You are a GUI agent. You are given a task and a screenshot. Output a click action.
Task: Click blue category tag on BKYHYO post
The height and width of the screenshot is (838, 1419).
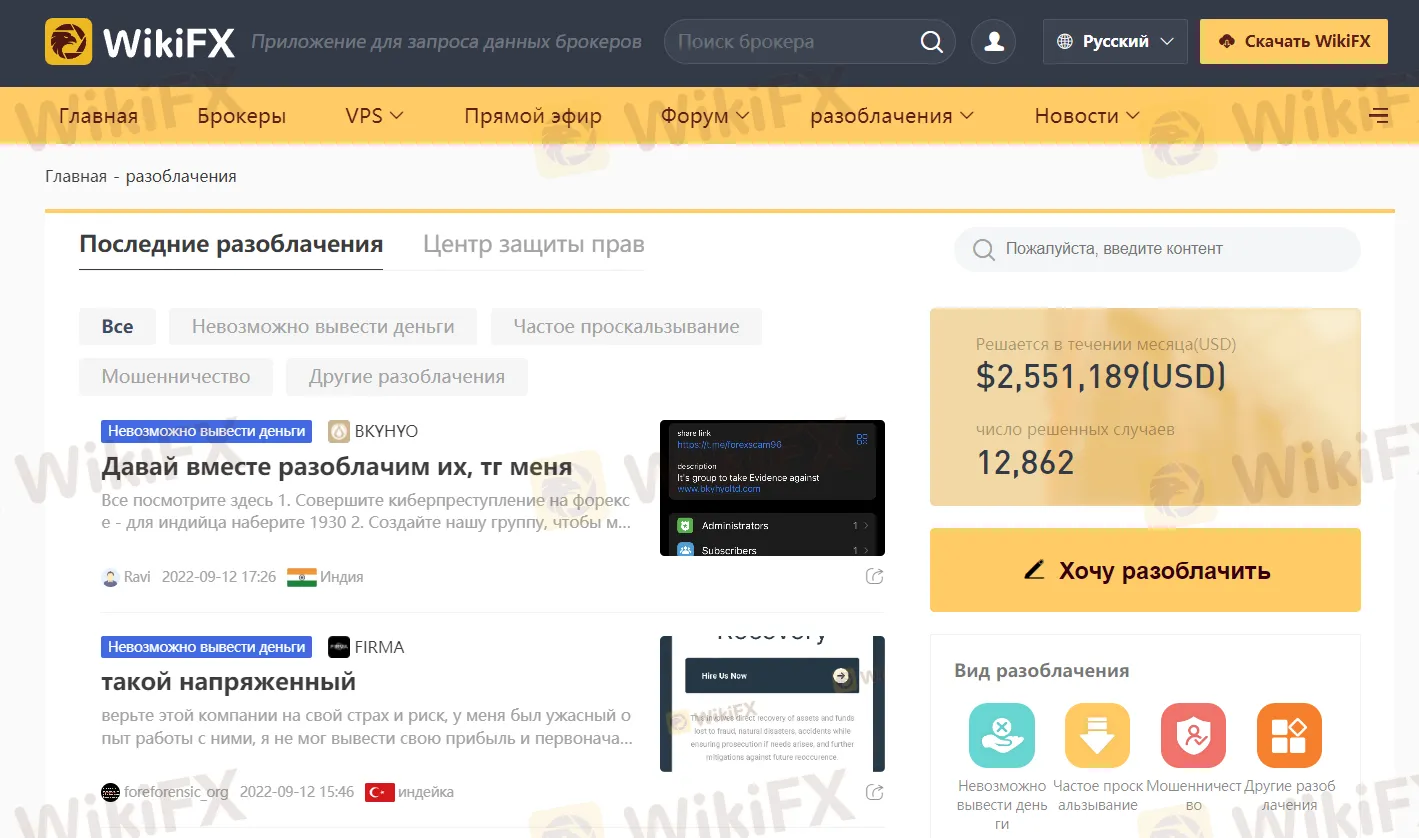tap(207, 431)
